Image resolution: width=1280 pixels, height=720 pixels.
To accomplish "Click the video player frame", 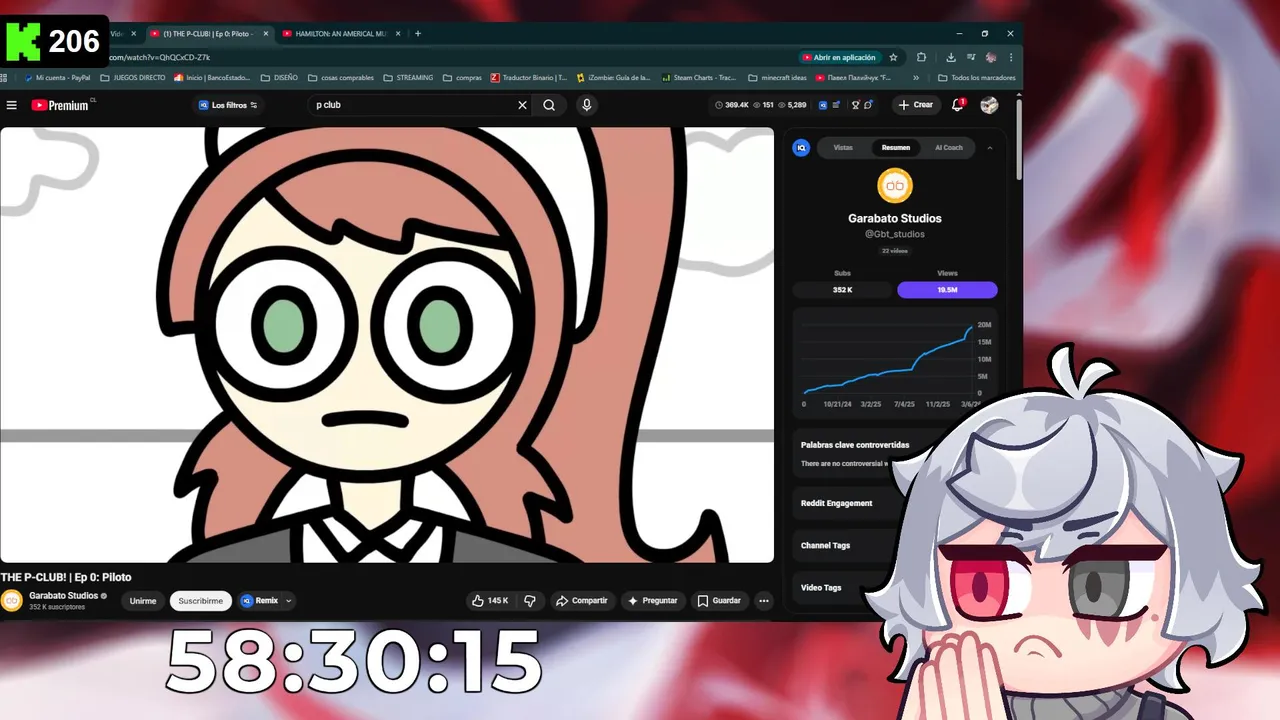I will coord(387,344).
